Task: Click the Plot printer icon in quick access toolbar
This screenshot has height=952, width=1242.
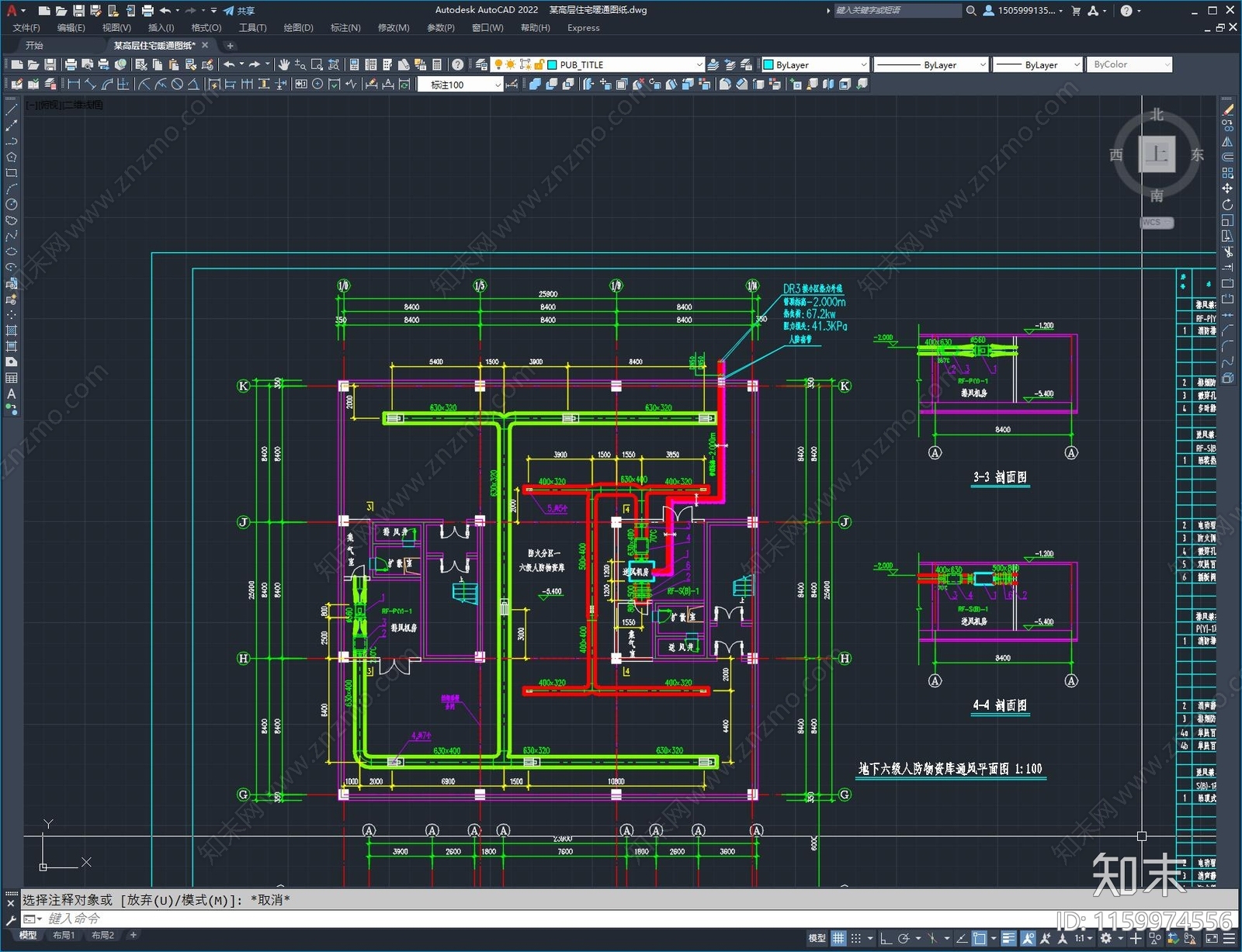Action: coord(147,11)
